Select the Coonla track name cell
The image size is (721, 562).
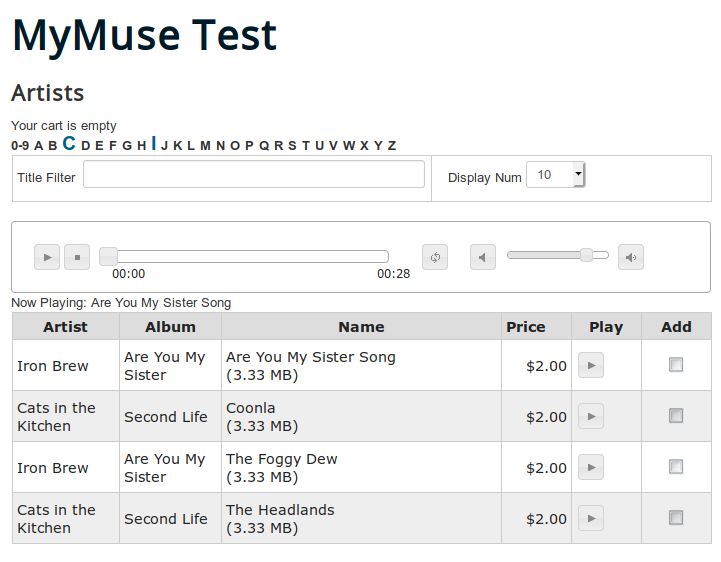tap(361, 417)
